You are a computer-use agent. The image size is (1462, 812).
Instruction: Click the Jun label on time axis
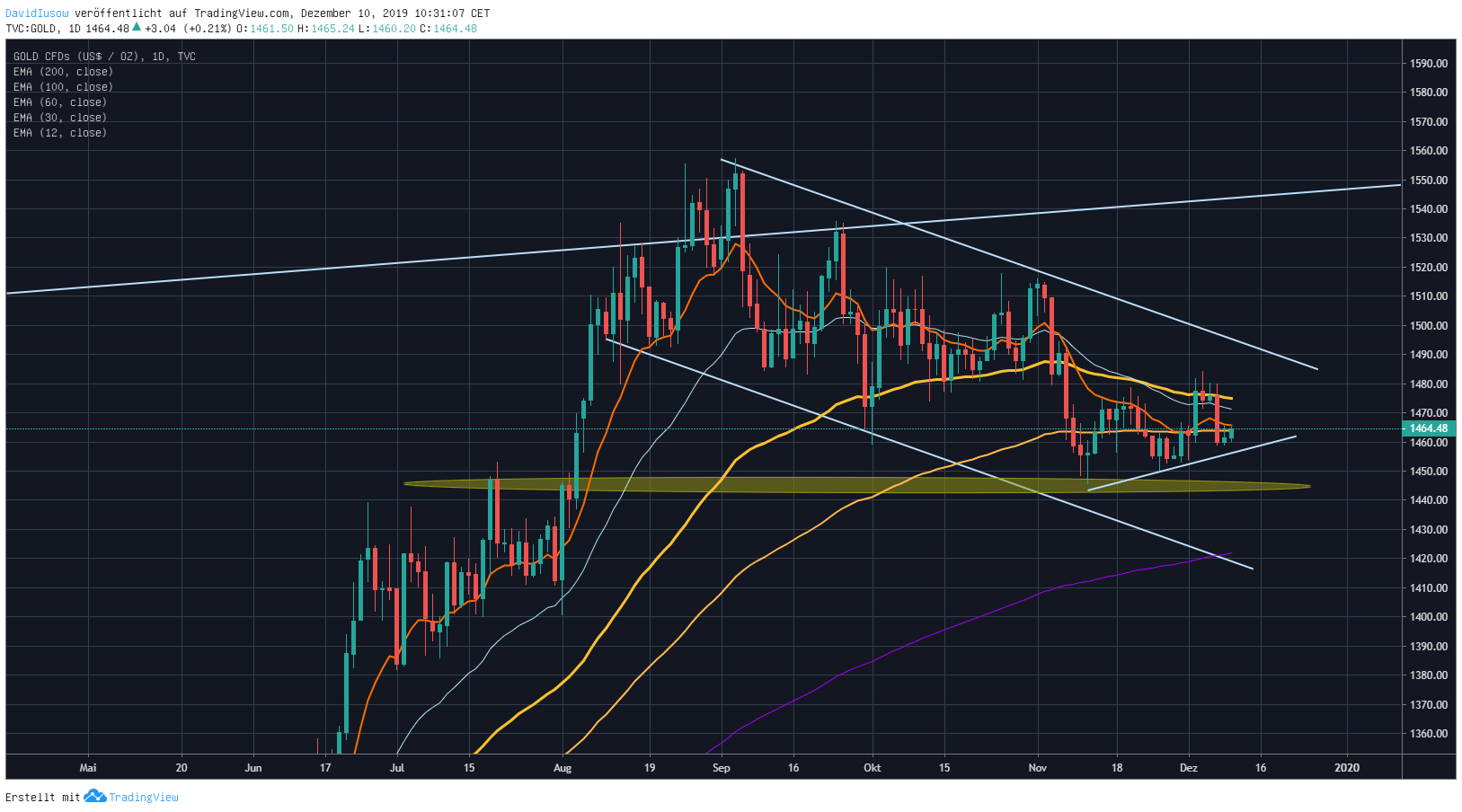pyautogui.click(x=253, y=768)
